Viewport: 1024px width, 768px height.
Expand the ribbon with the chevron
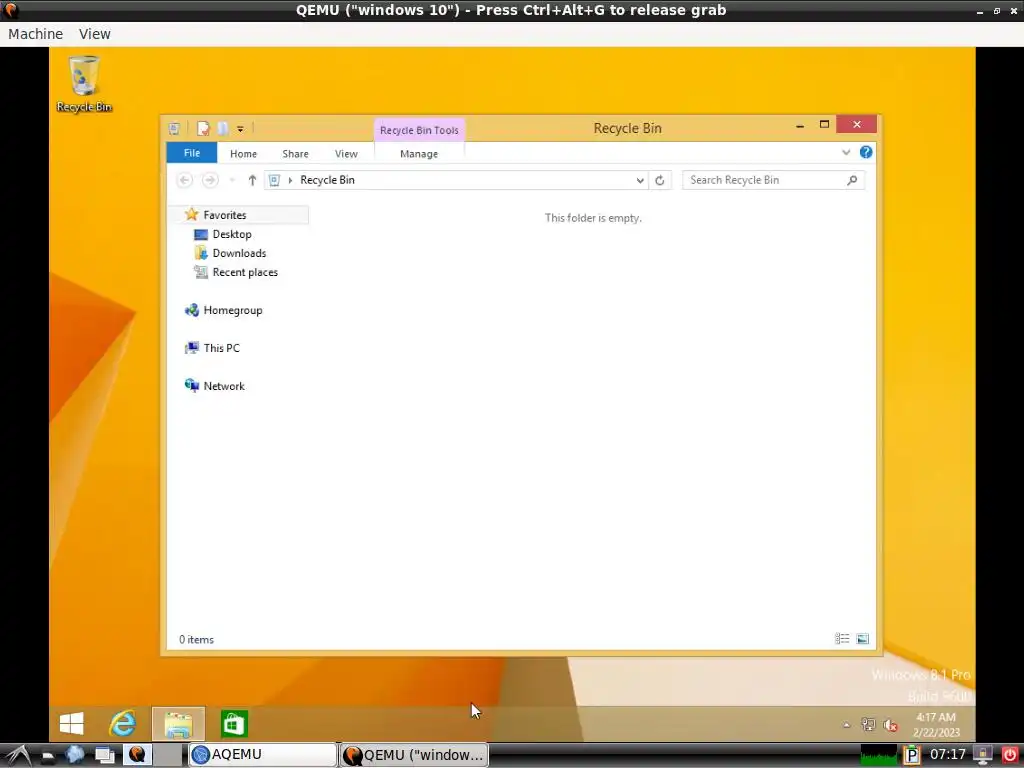coord(846,152)
